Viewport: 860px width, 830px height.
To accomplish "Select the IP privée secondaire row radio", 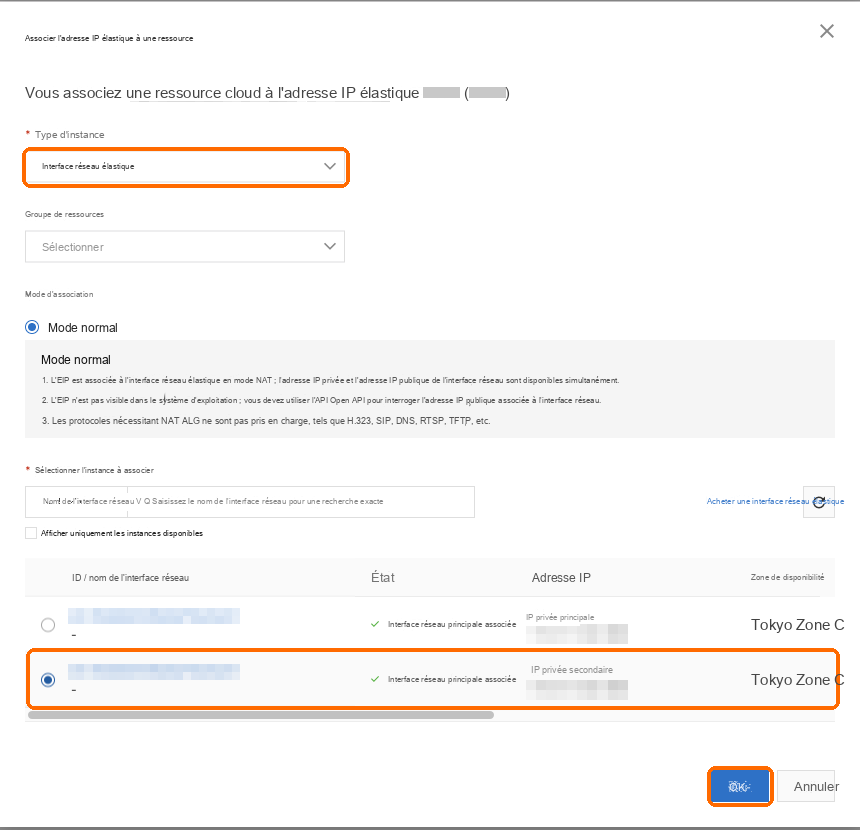I will point(48,680).
